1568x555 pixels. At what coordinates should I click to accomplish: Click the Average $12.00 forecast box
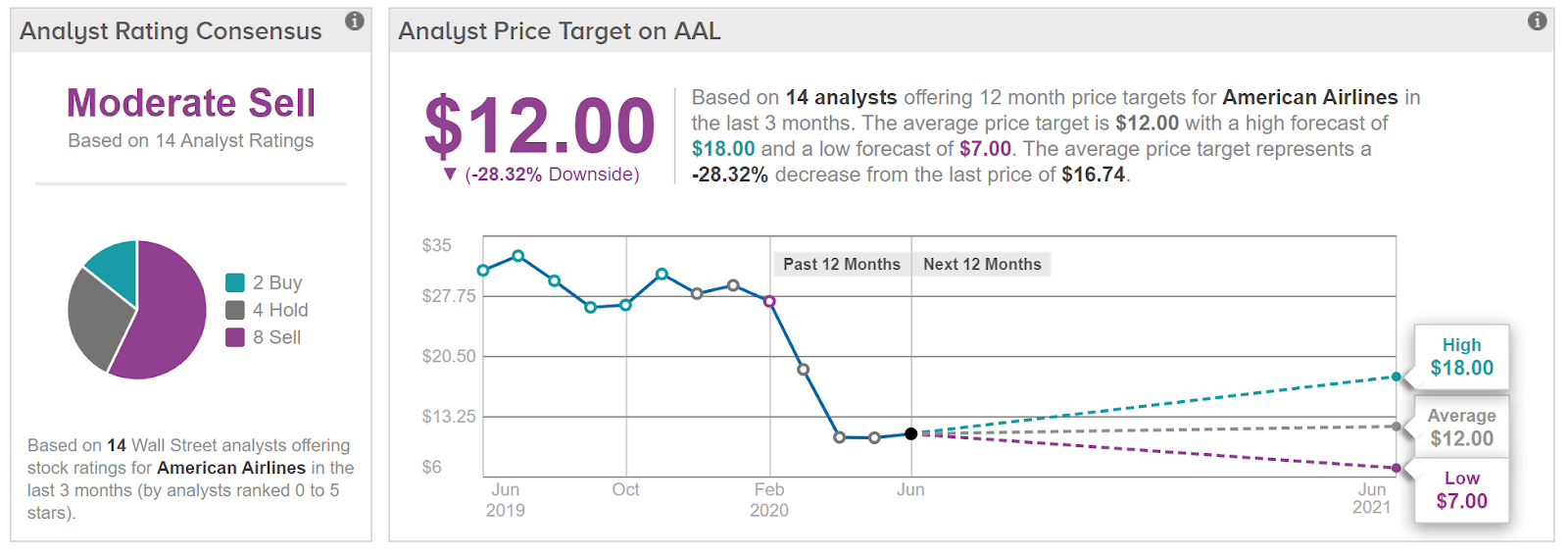[1461, 428]
